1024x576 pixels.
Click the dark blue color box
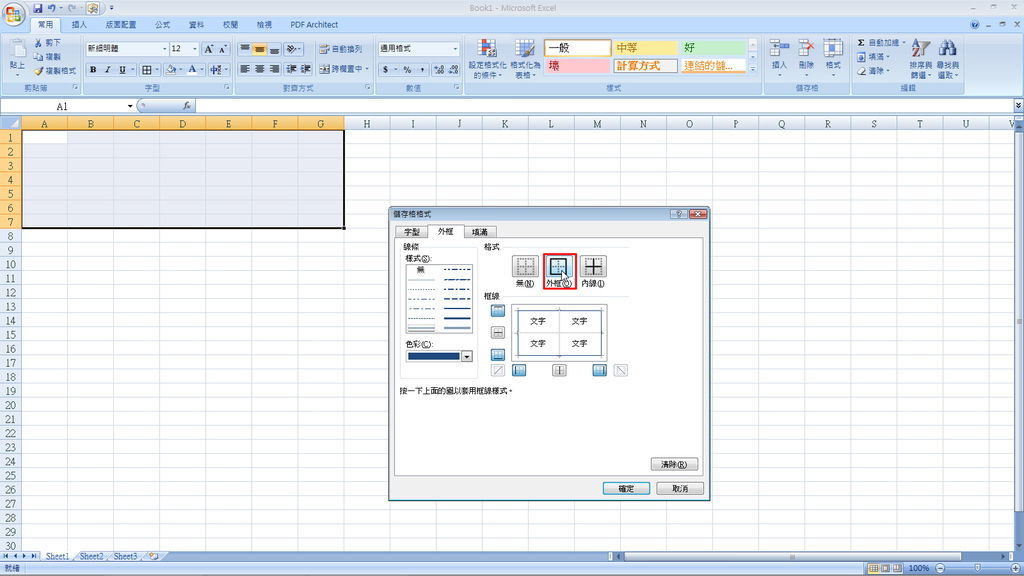(434, 357)
